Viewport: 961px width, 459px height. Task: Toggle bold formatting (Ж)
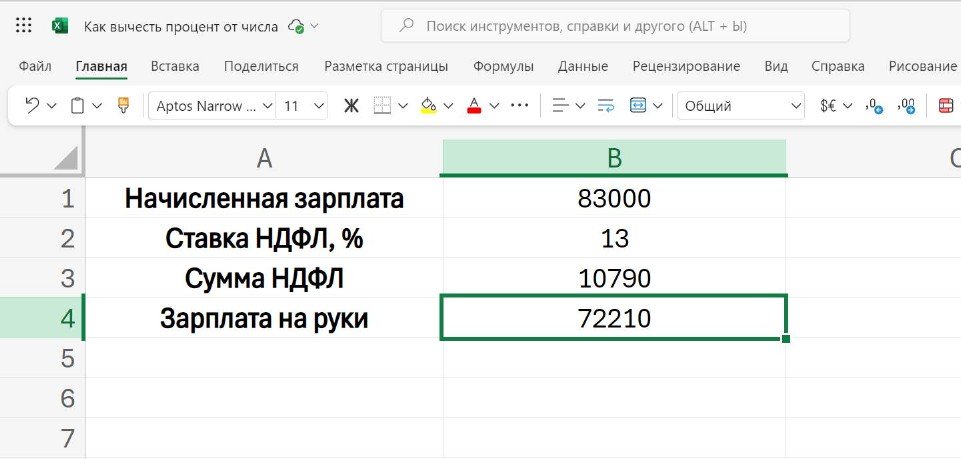click(x=351, y=105)
